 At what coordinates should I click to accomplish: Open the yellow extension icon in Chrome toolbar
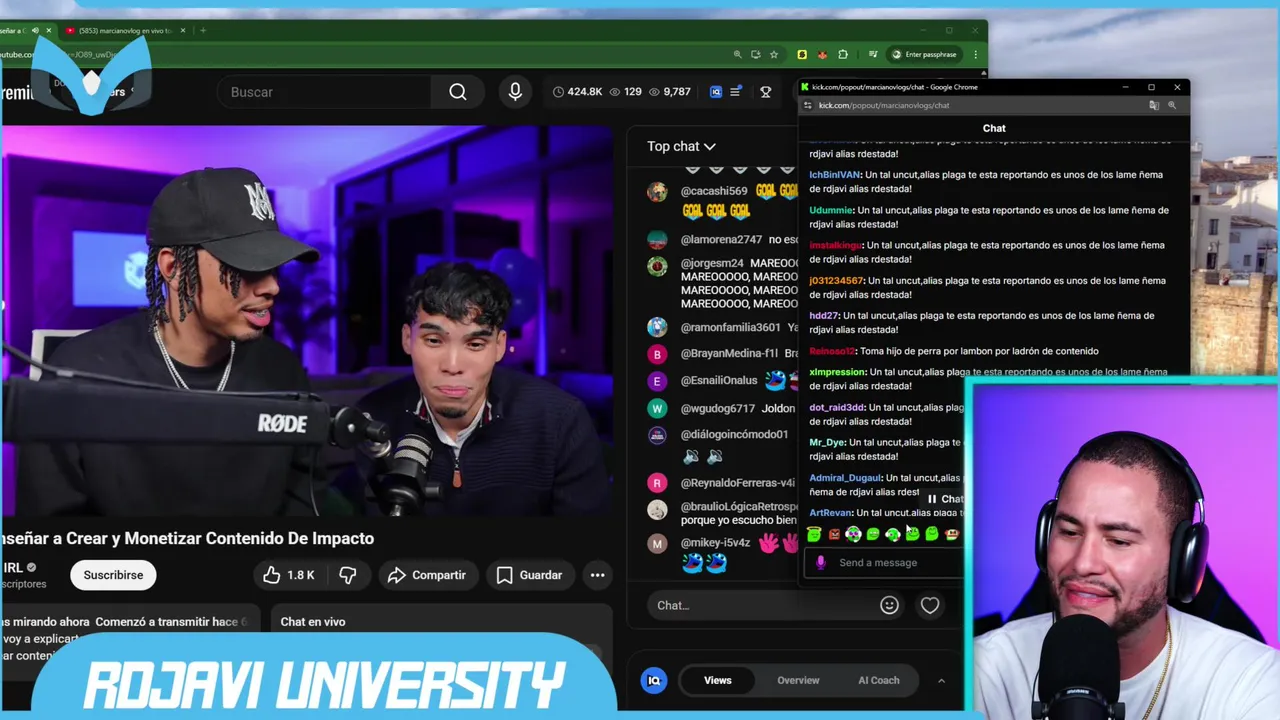click(x=802, y=55)
